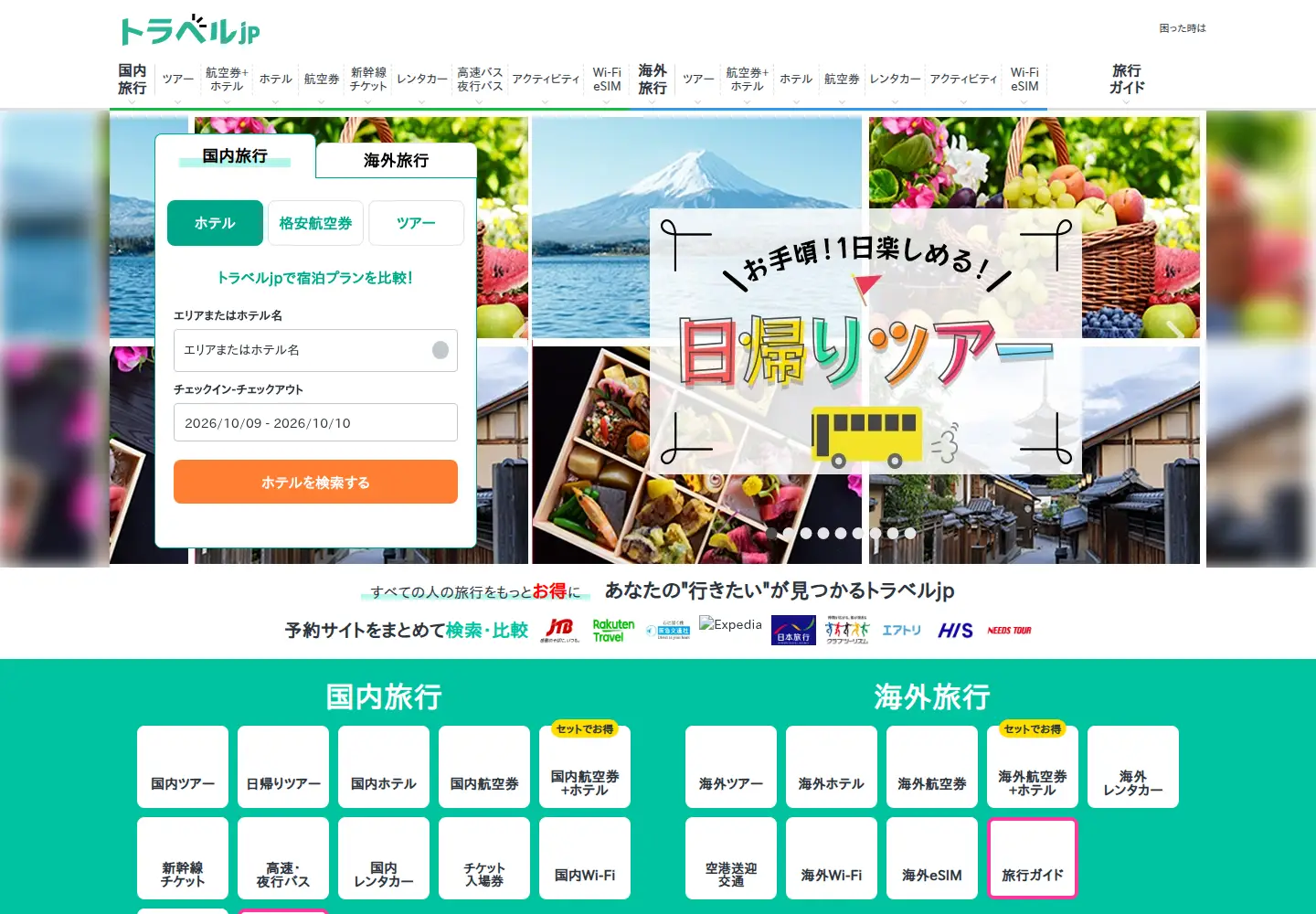Image resolution: width=1316 pixels, height=914 pixels.
Task: Open the 海外航空券+ホテル tile
Action: click(1033, 767)
